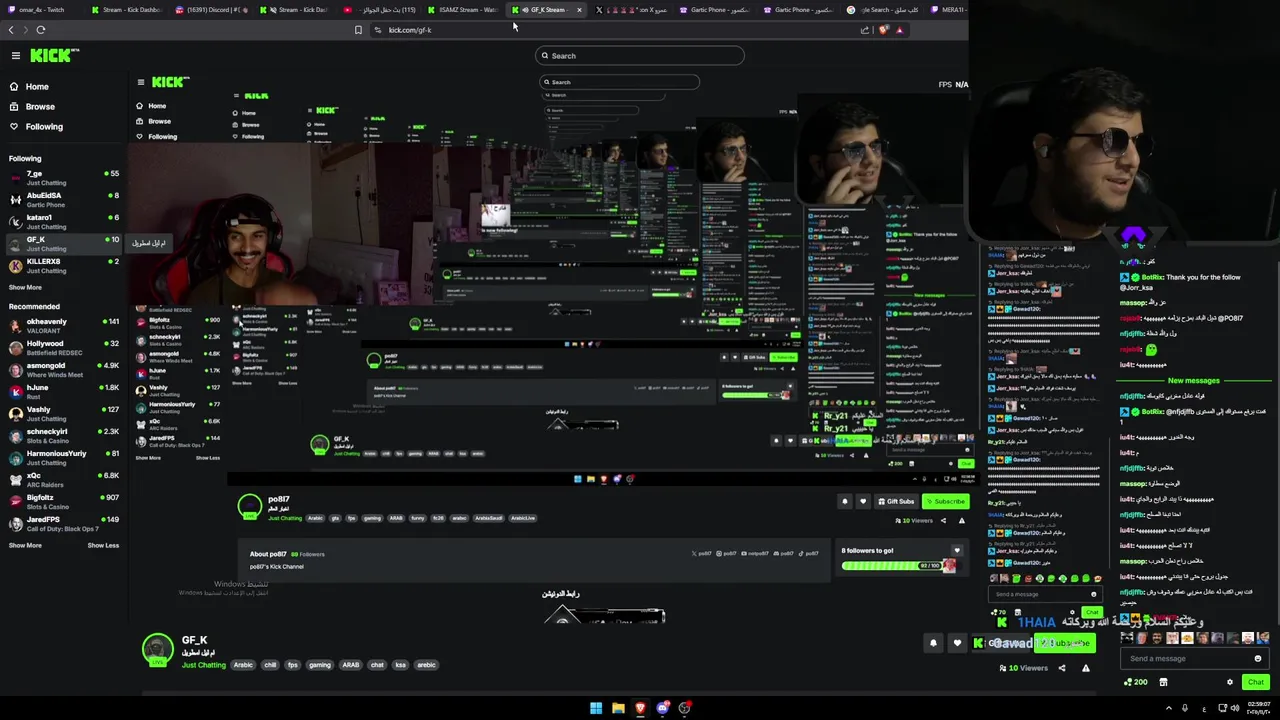Open emoji picker in outer chat input

(x=1257, y=659)
